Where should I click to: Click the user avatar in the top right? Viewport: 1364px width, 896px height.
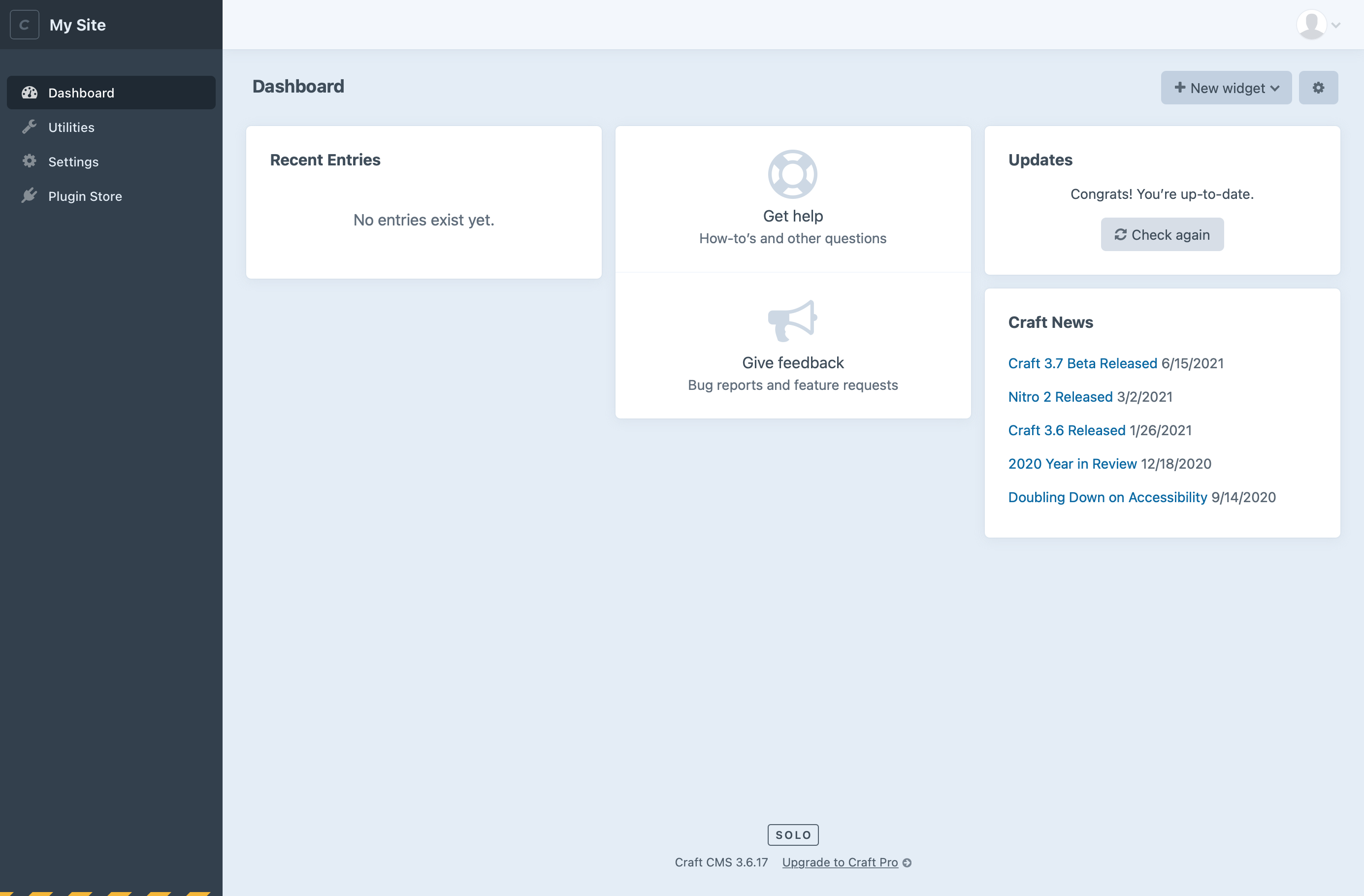[x=1311, y=25]
